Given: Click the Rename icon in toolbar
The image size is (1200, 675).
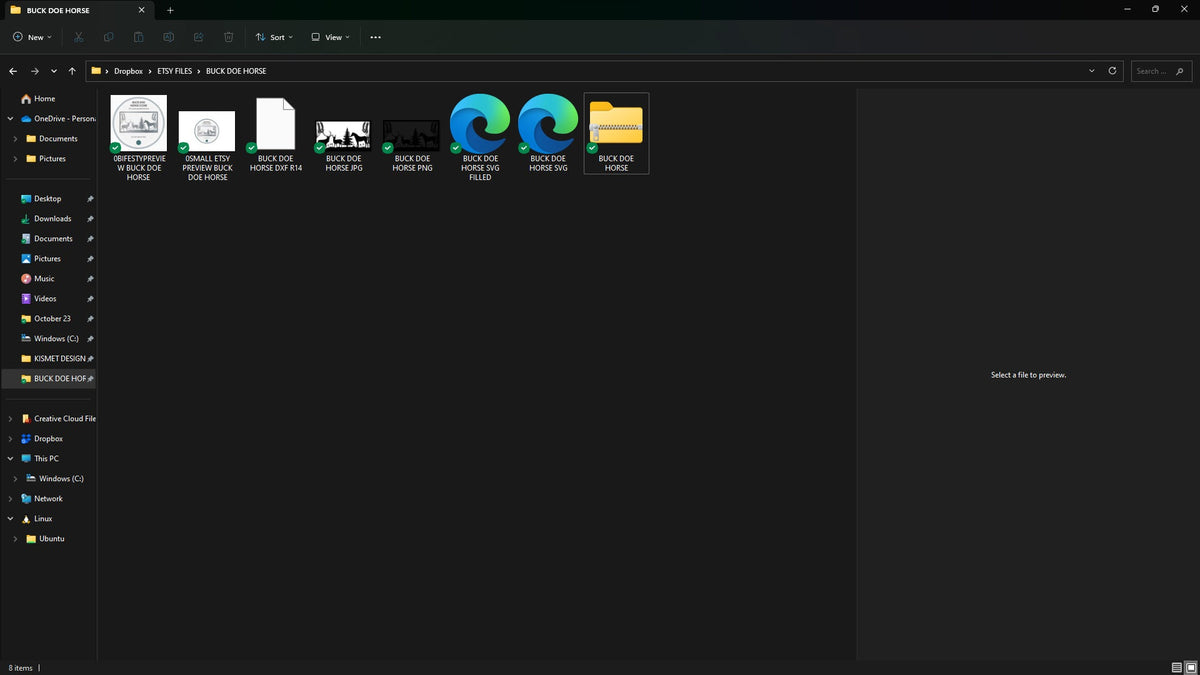Looking at the screenshot, I should [168, 37].
